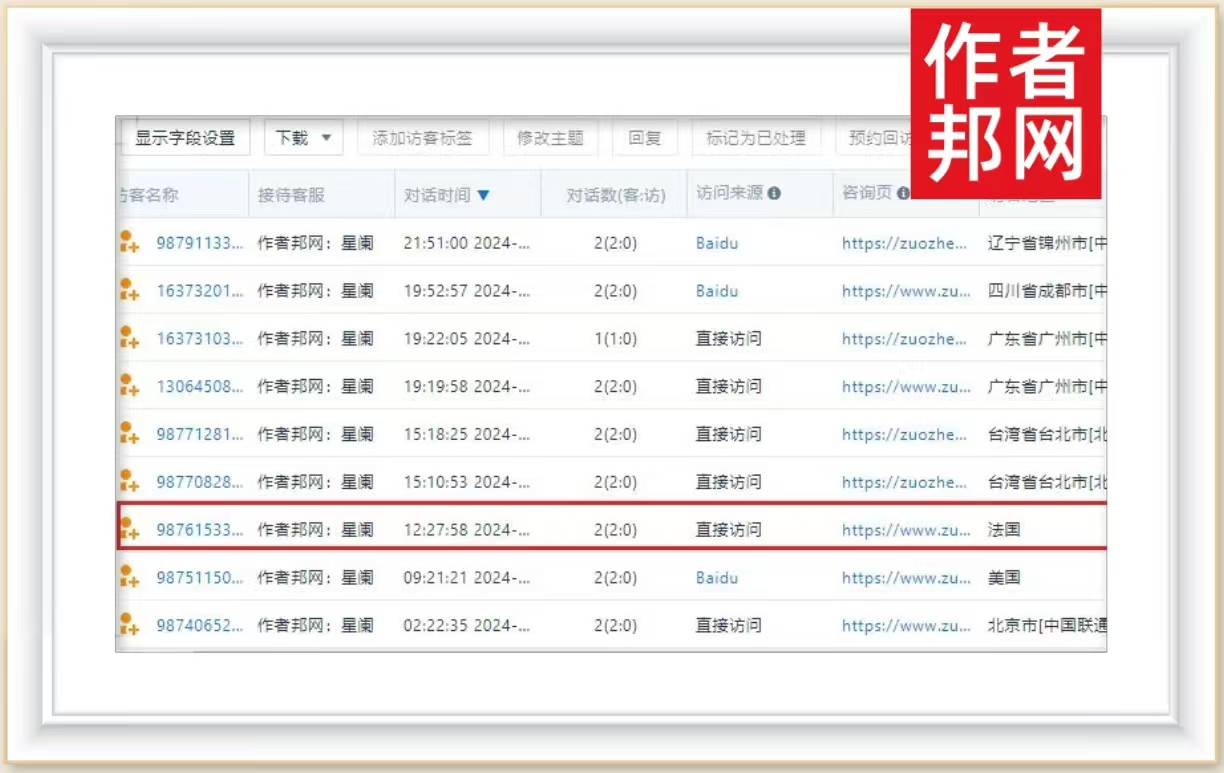Click info icon next to 访问来源
The image size is (1224, 773).
coord(774,194)
